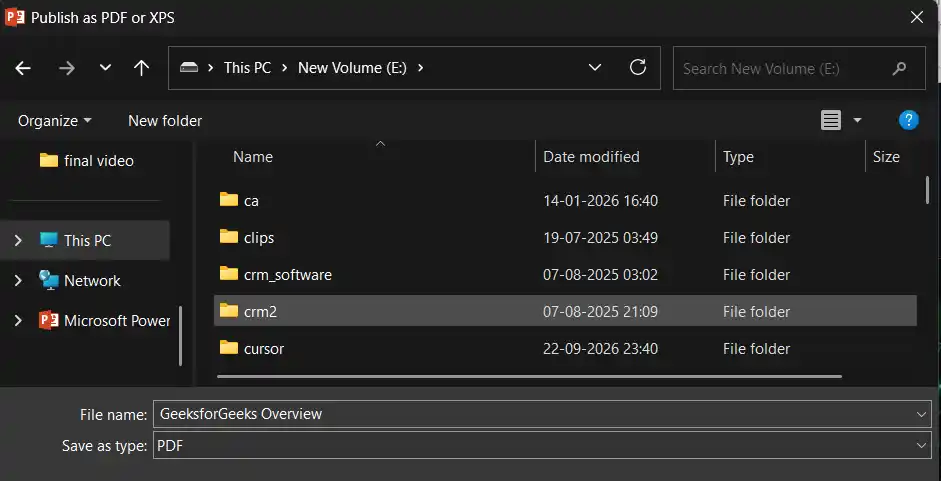Change view with the view icon

(831, 121)
